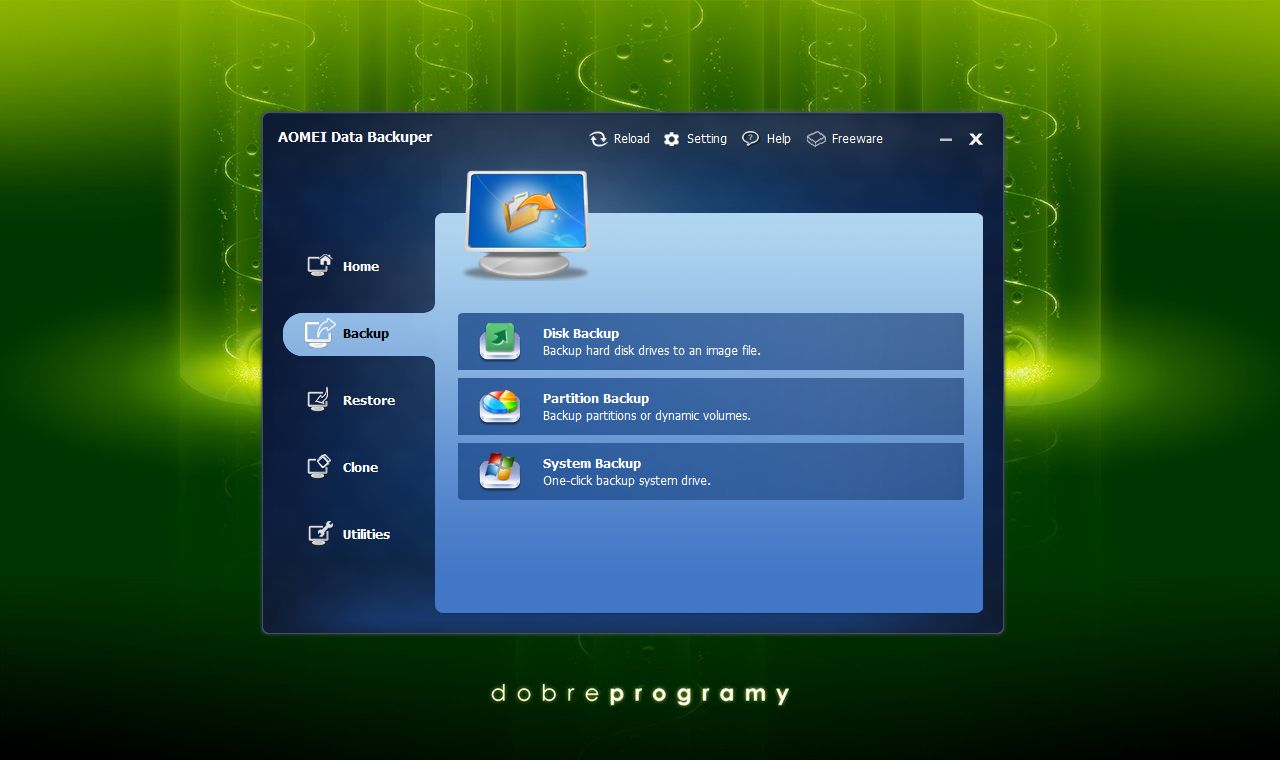Click the System Backup Windows logo icon

click(x=500, y=471)
